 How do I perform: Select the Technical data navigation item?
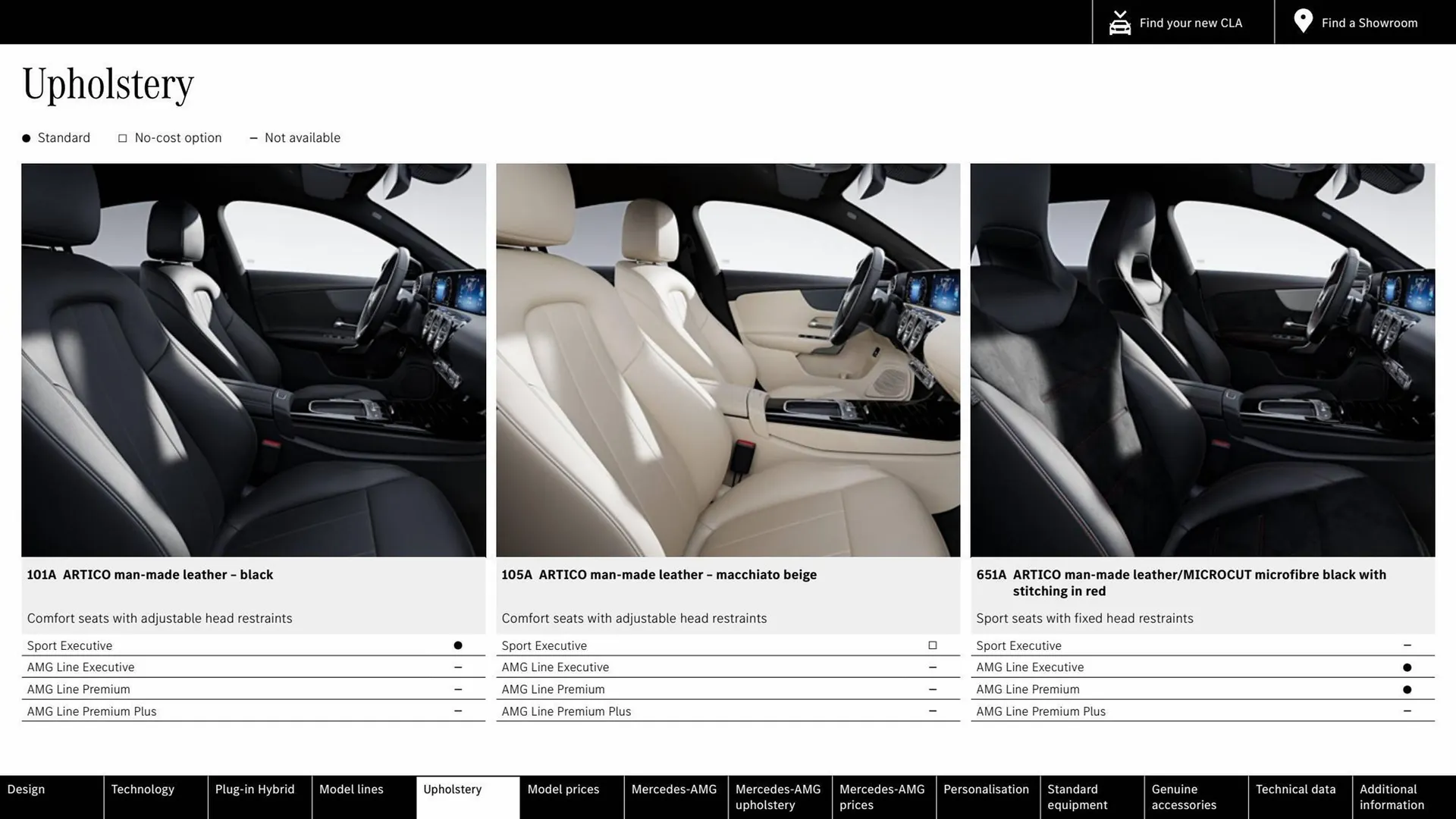pos(1297,789)
